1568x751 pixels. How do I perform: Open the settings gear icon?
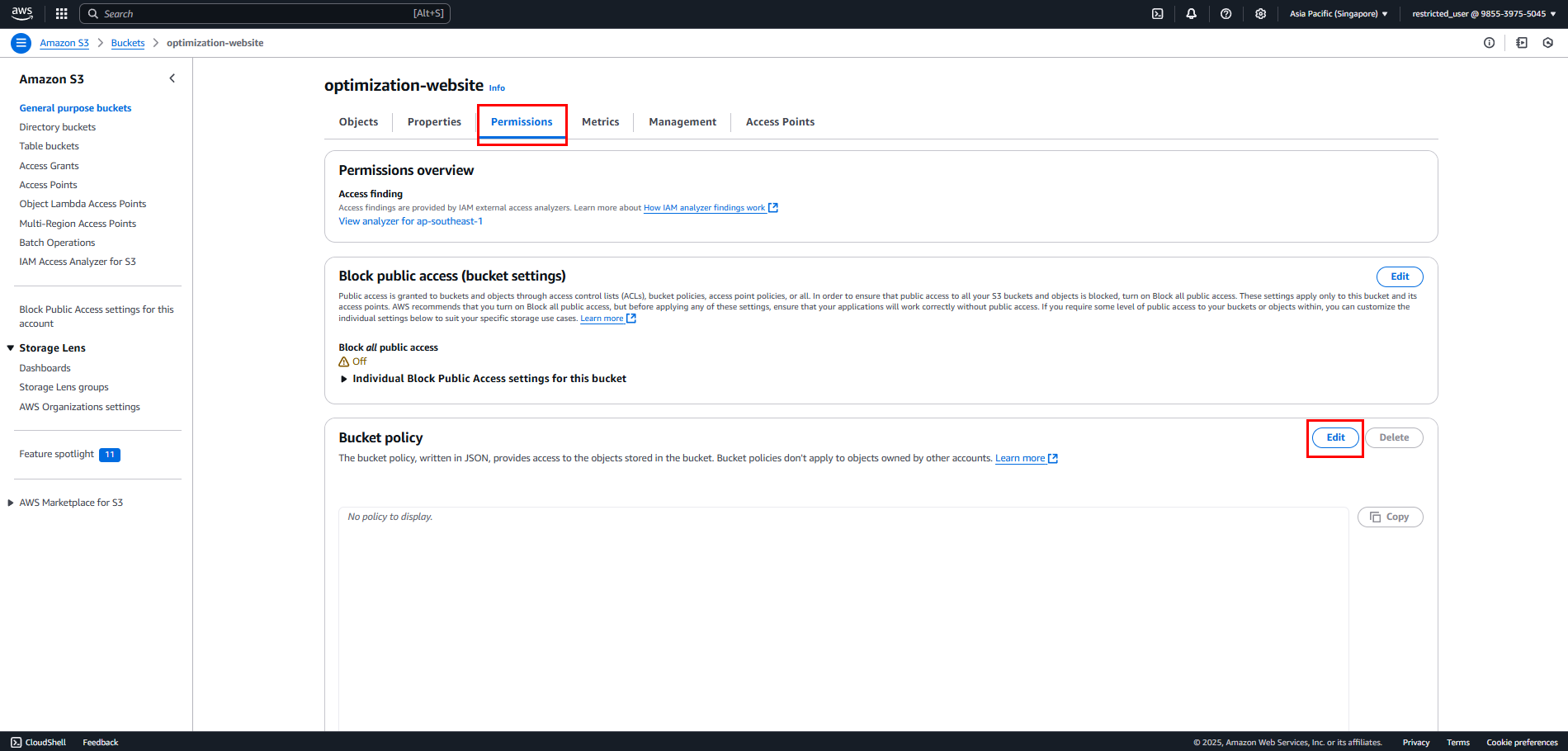pyautogui.click(x=1260, y=14)
